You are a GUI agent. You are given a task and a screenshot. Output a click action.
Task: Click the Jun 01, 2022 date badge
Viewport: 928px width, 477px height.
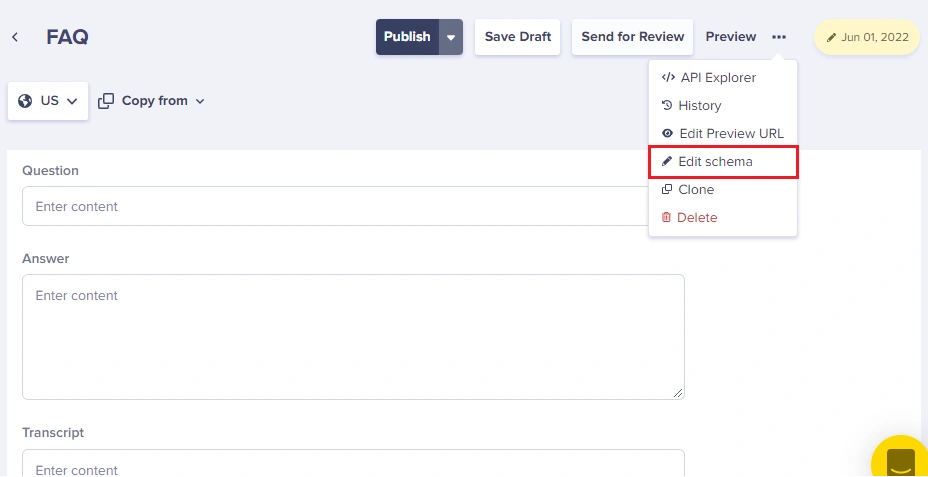tap(867, 37)
